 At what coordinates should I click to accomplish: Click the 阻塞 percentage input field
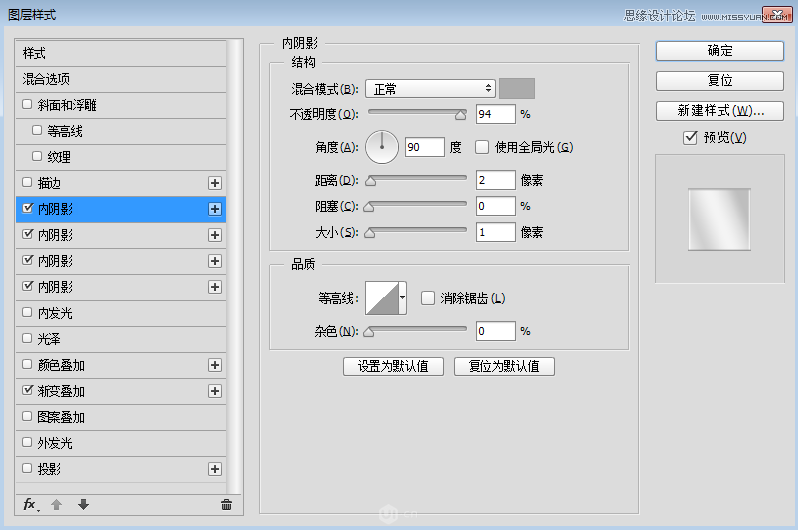click(x=496, y=206)
